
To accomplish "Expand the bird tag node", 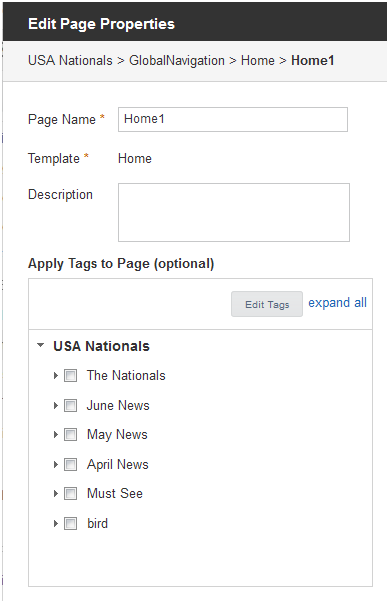I will click(x=56, y=523).
